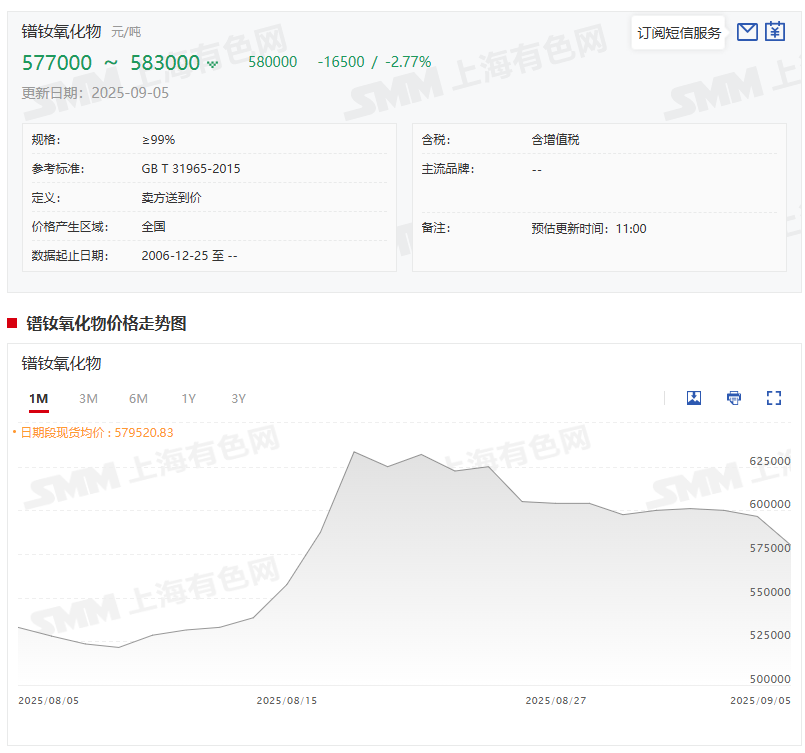805x753 pixels.
Task: Toggle the 日期段现货均价 legend line
Action: click(x=92, y=433)
